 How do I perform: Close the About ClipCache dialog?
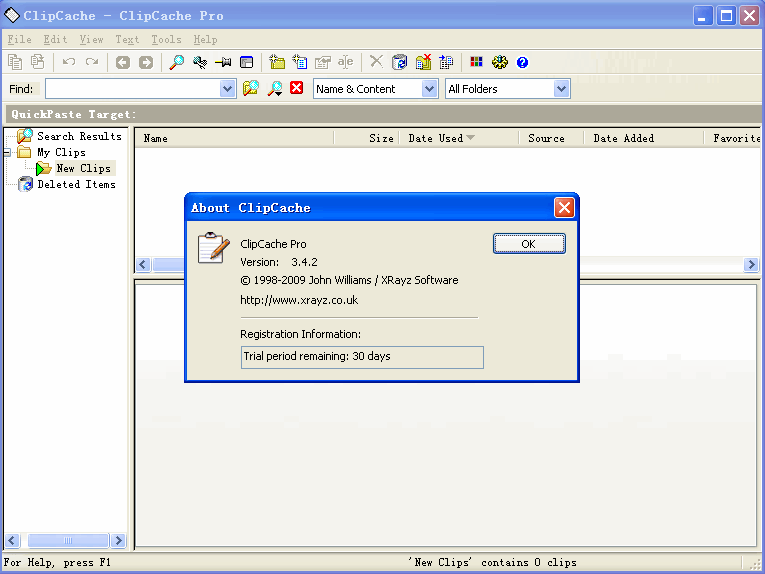click(x=564, y=208)
